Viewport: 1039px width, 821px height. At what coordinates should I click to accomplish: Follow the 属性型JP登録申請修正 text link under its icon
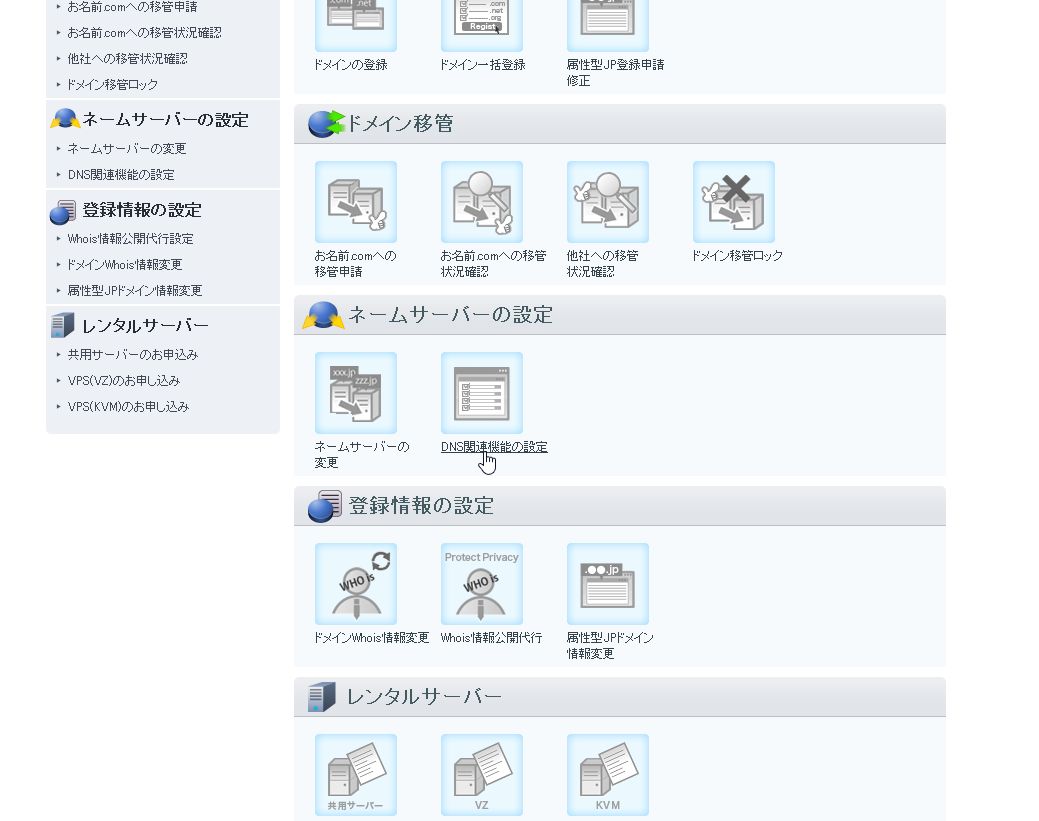615,73
